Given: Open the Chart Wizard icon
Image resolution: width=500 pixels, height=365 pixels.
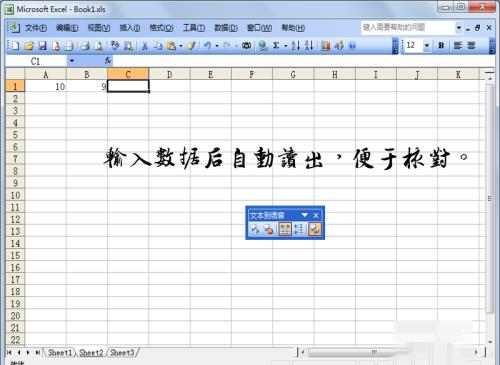Looking at the screenshot, I should click(325, 46).
